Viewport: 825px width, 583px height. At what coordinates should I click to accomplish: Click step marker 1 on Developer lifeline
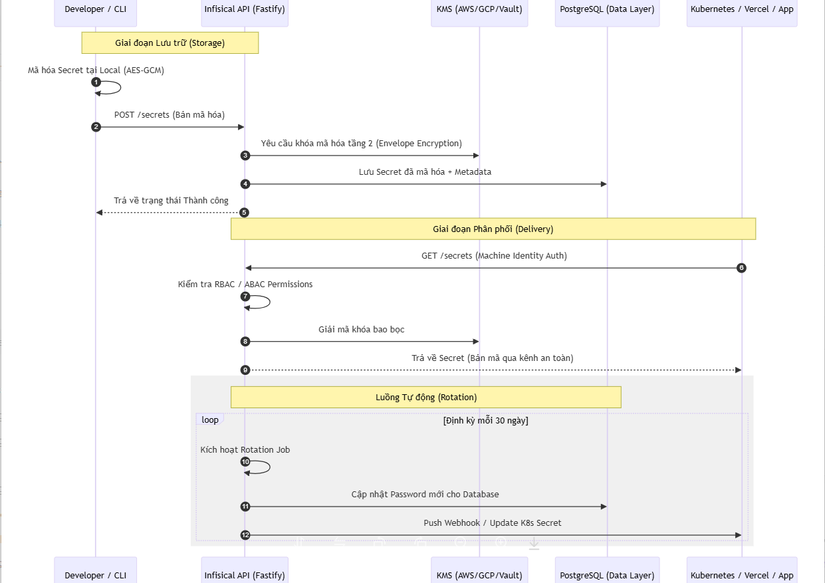click(96, 82)
